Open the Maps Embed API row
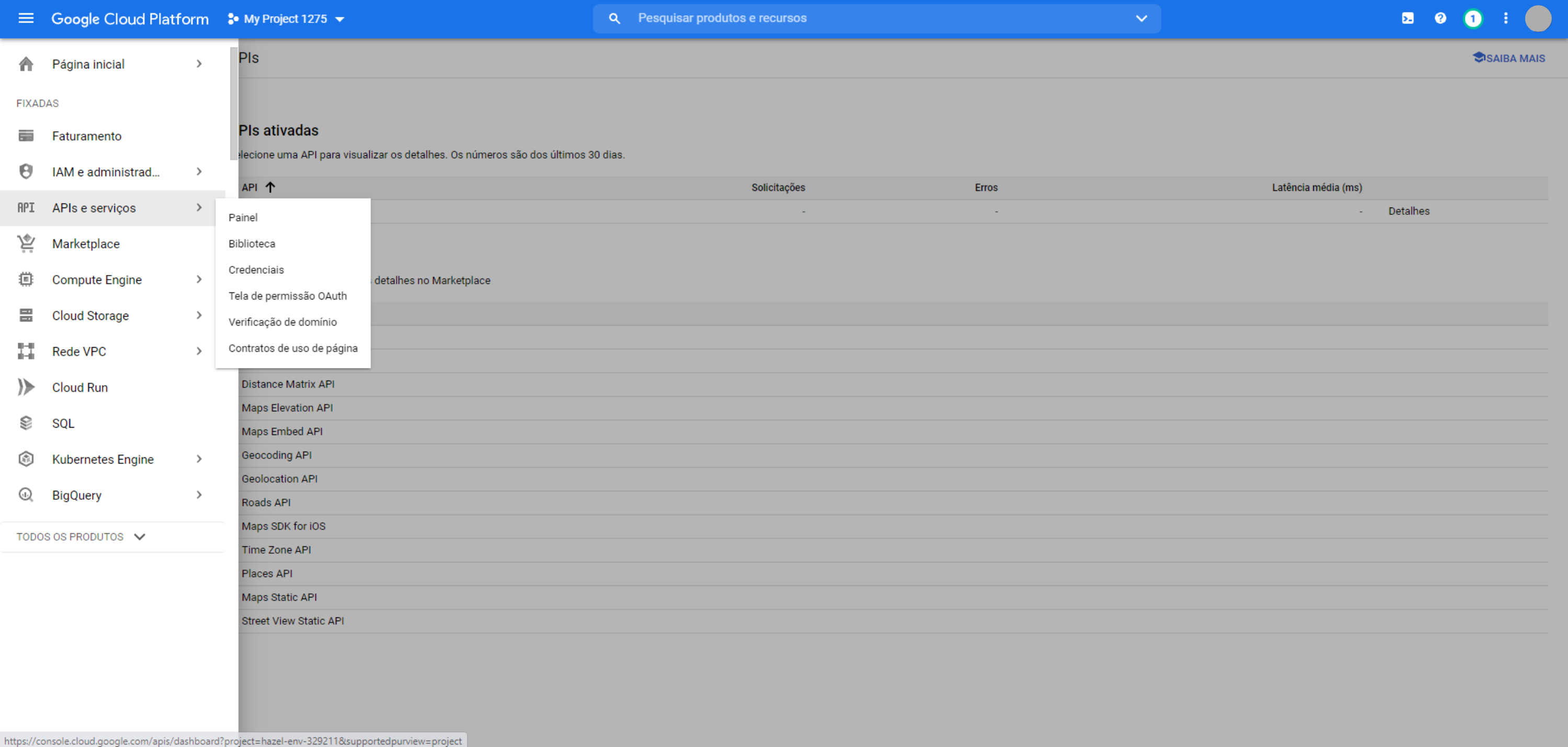 893,432
